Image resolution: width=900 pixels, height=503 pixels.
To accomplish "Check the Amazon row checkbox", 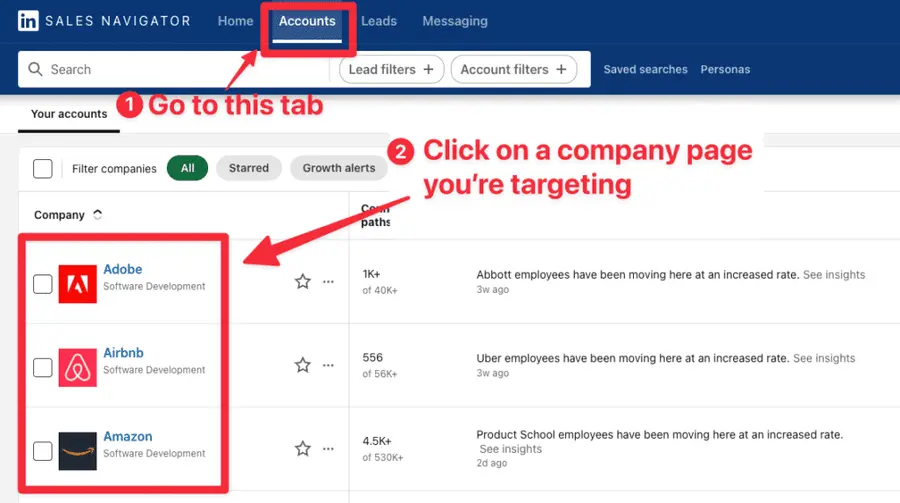I will [x=42, y=451].
